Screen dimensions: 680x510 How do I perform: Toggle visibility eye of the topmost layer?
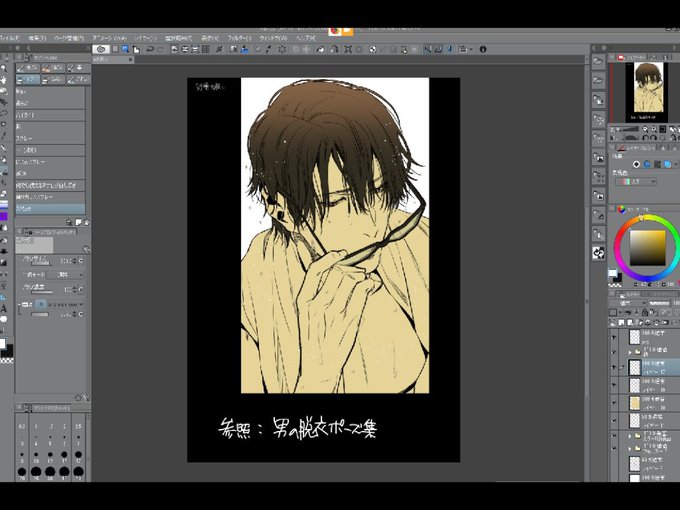[x=614, y=337]
